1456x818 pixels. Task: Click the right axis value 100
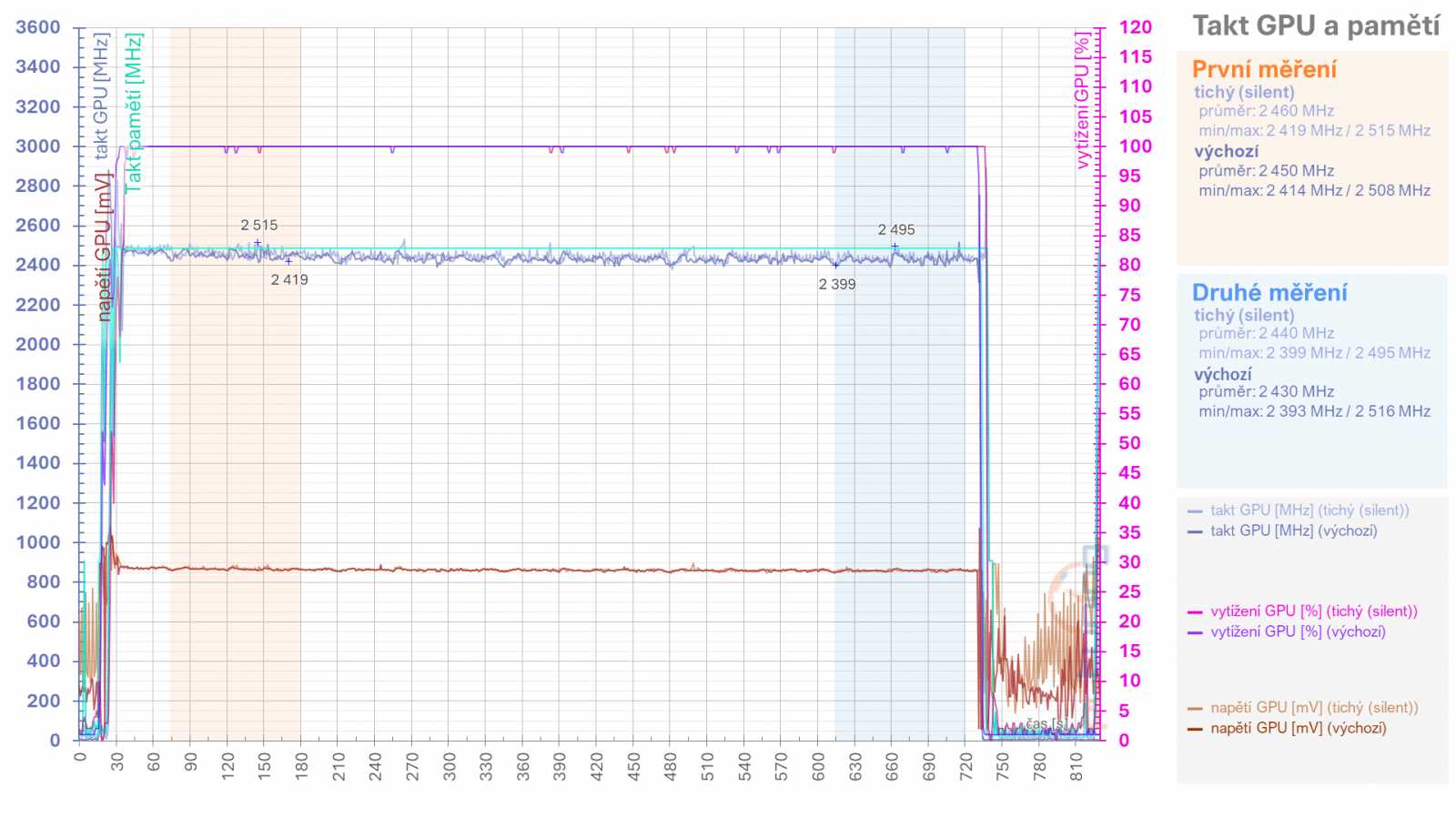1136,146
